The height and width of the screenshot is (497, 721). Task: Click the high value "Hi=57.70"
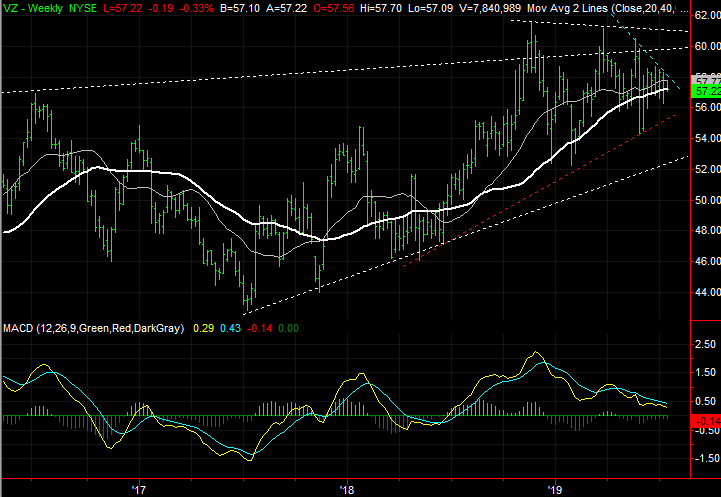[x=383, y=8]
